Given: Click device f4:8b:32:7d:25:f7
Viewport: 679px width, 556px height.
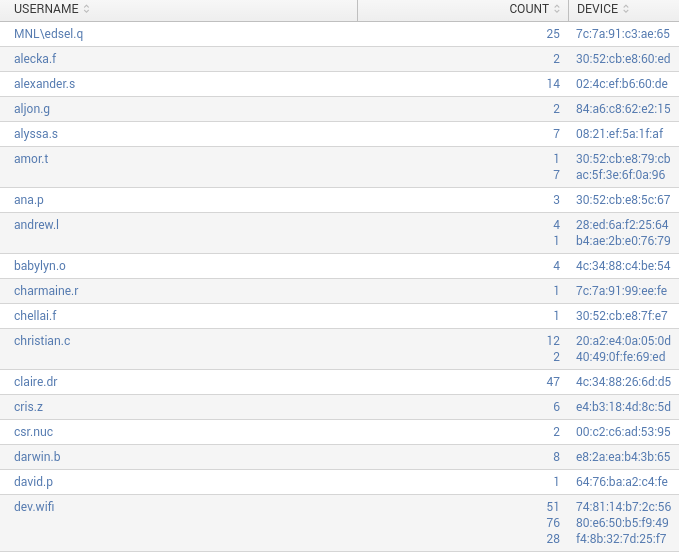Looking at the screenshot, I should click(620, 539).
